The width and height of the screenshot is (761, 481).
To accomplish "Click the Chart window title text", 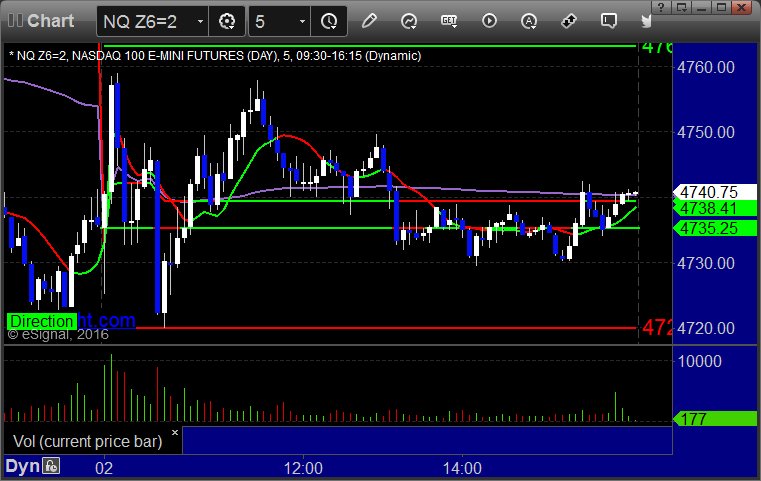I will click(x=50, y=21).
